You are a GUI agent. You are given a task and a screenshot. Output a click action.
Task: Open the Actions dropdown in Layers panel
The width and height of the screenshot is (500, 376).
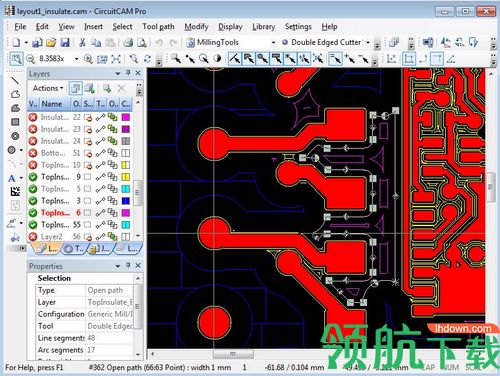(48, 88)
